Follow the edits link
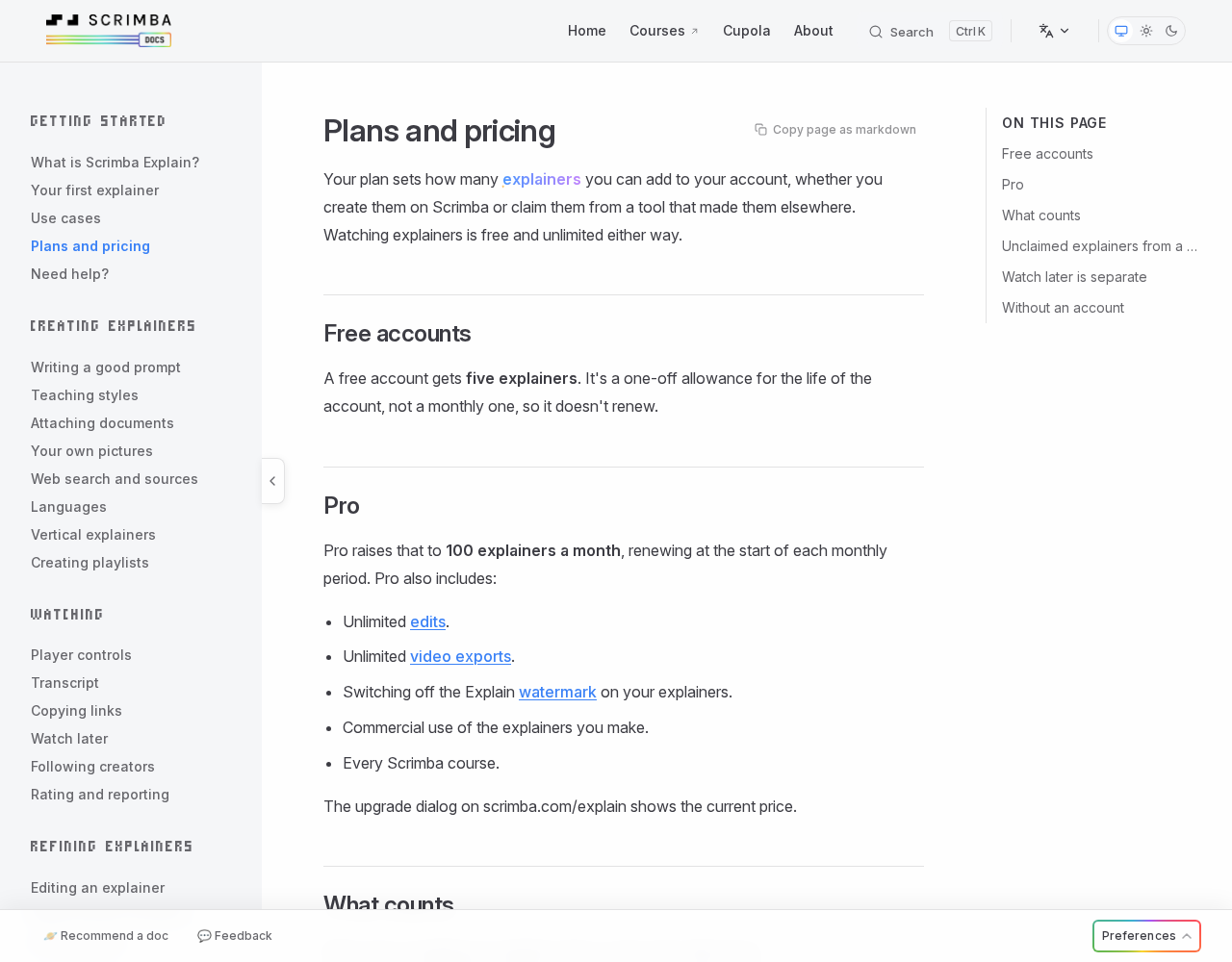Viewport: 1232px width, 962px height. coord(427,621)
